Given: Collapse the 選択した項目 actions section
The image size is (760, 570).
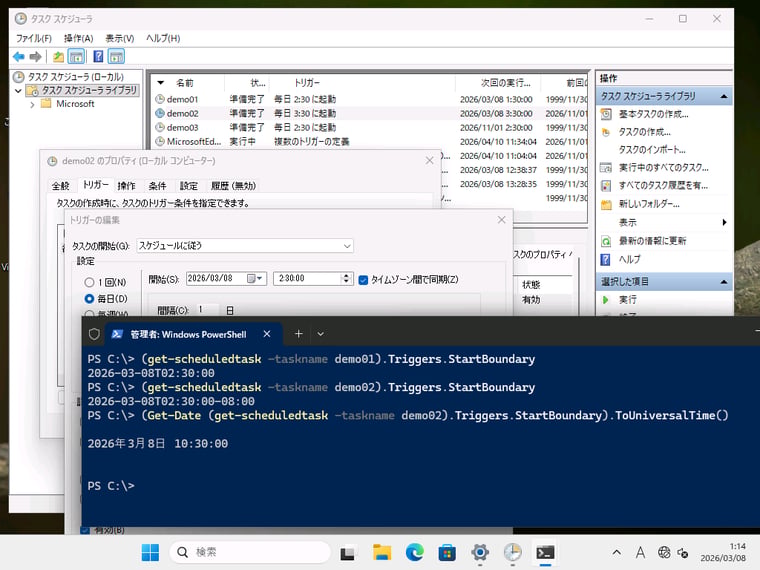Looking at the screenshot, I should pos(724,282).
